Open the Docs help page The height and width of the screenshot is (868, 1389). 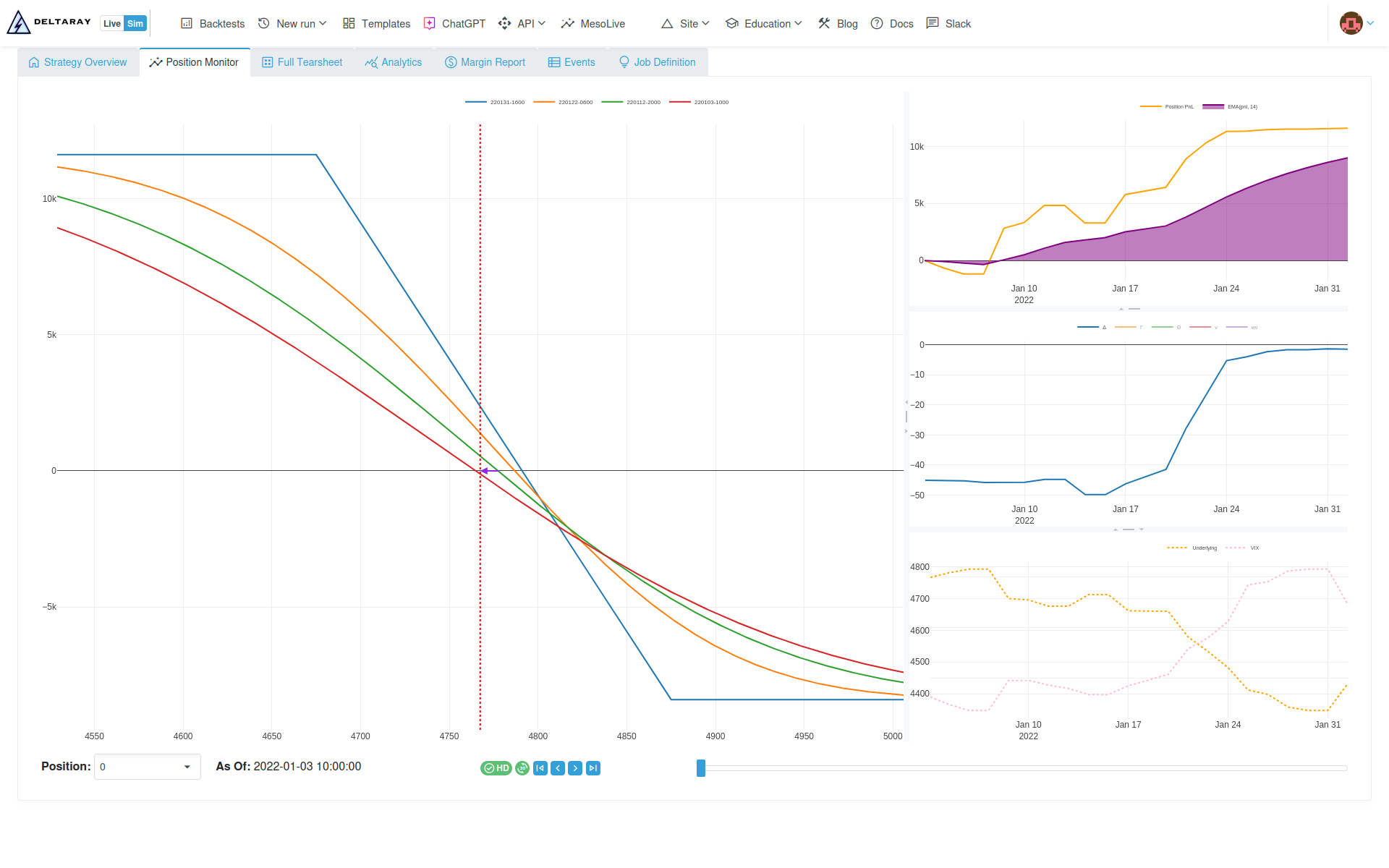pos(892,24)
